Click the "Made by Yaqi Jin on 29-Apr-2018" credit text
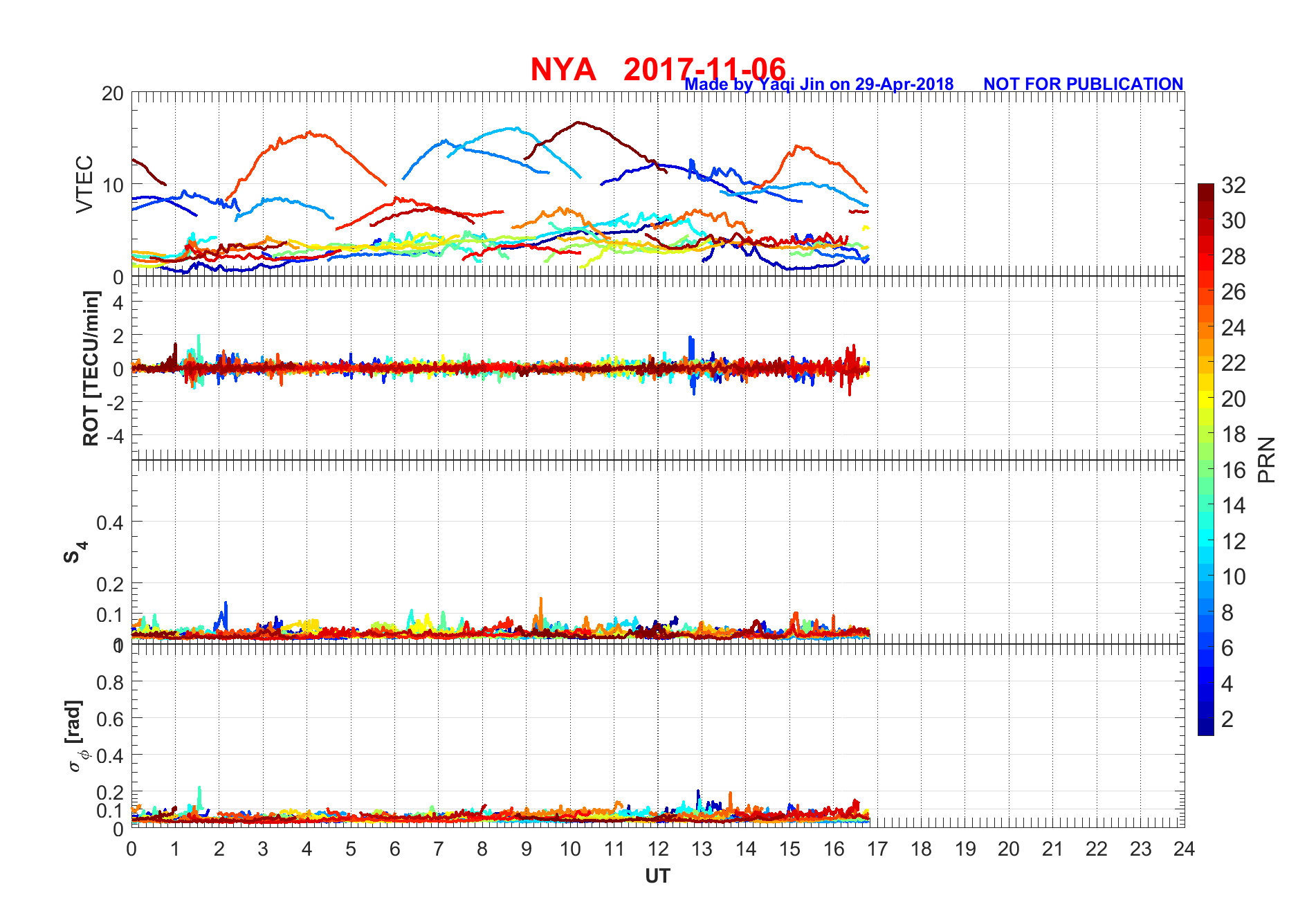This screenshot has height=920, width=1316. tap(819, 84)
